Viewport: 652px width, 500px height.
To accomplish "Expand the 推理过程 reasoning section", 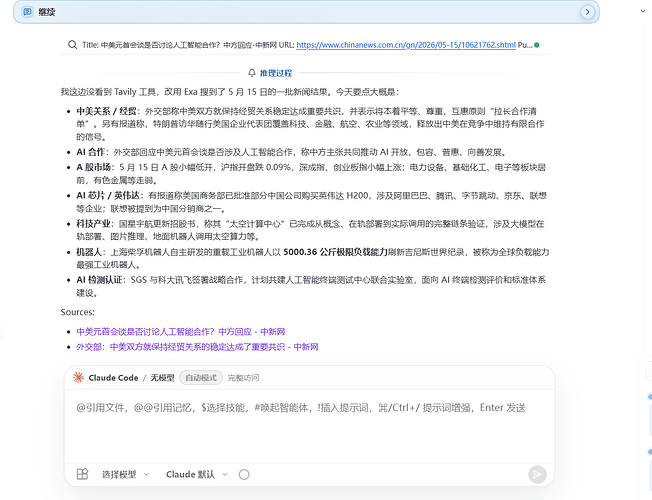I will pos(276,73).
